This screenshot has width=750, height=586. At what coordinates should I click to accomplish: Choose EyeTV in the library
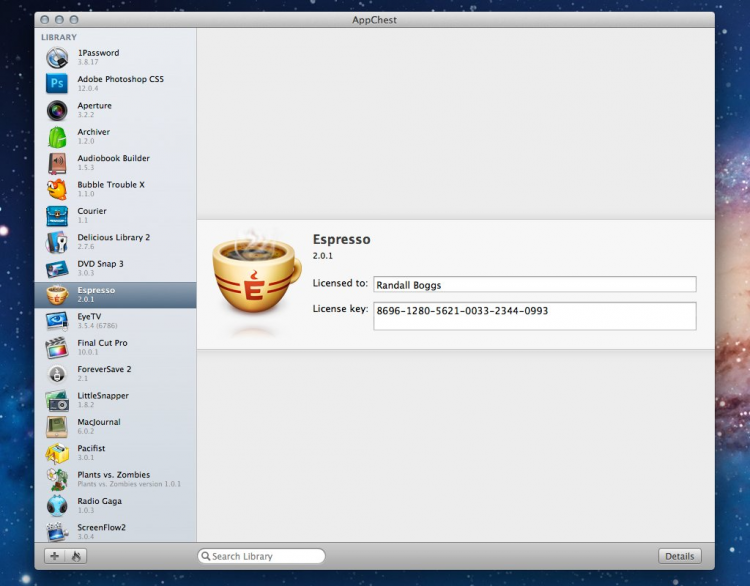[x=115, y=321]
